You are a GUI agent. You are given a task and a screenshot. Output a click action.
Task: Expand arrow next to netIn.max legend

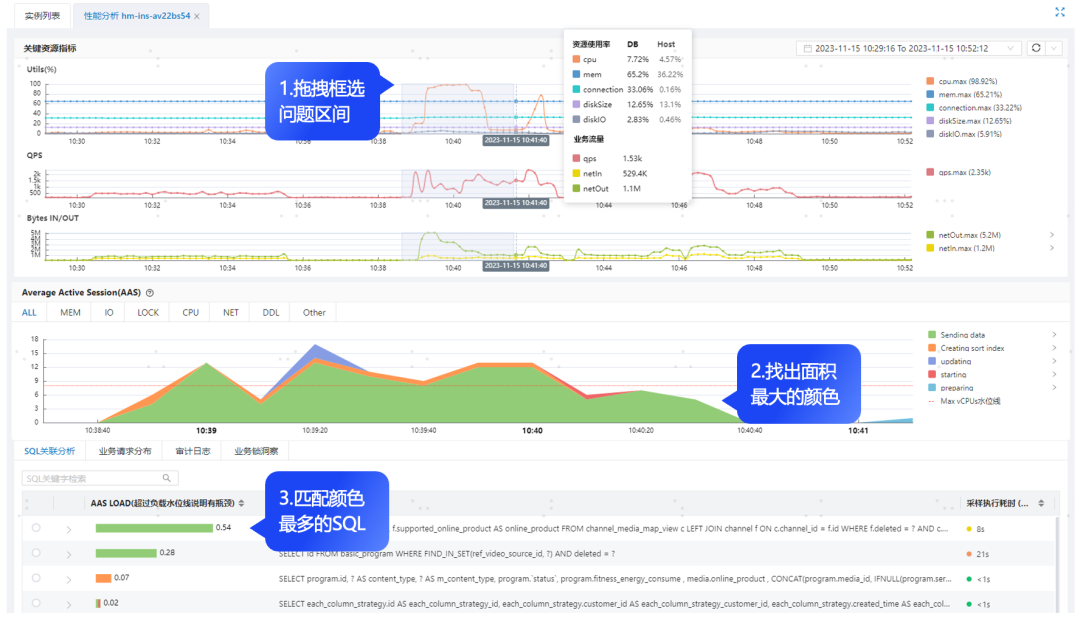1052,248
